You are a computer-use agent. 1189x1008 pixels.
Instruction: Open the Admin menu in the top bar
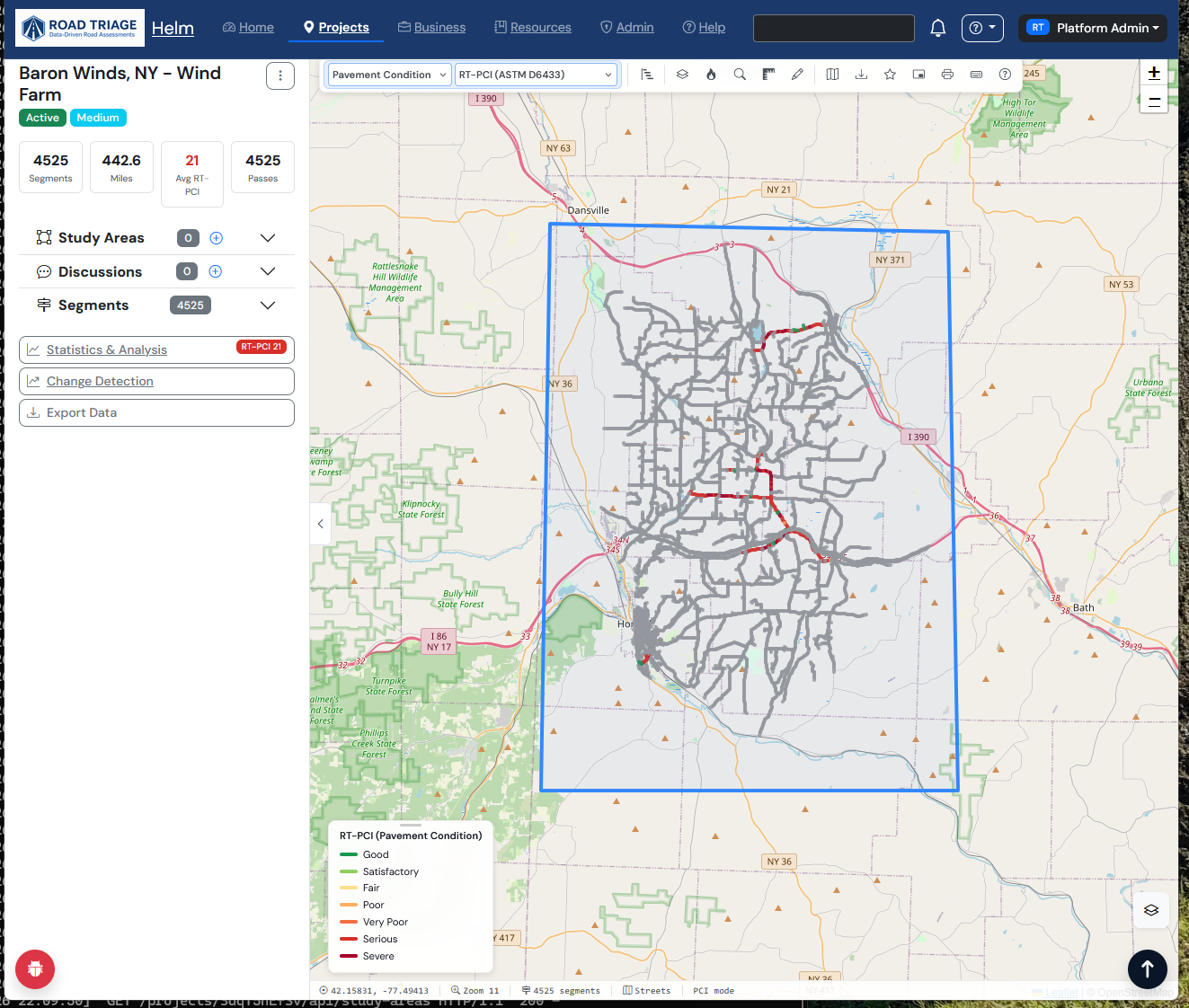(626, 27)
